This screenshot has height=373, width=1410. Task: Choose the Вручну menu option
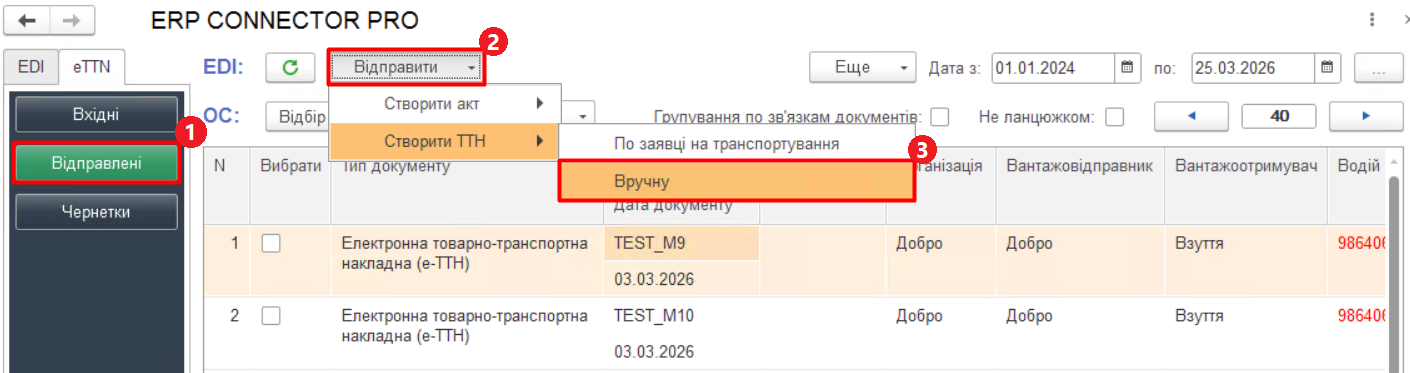click(736, 182)
